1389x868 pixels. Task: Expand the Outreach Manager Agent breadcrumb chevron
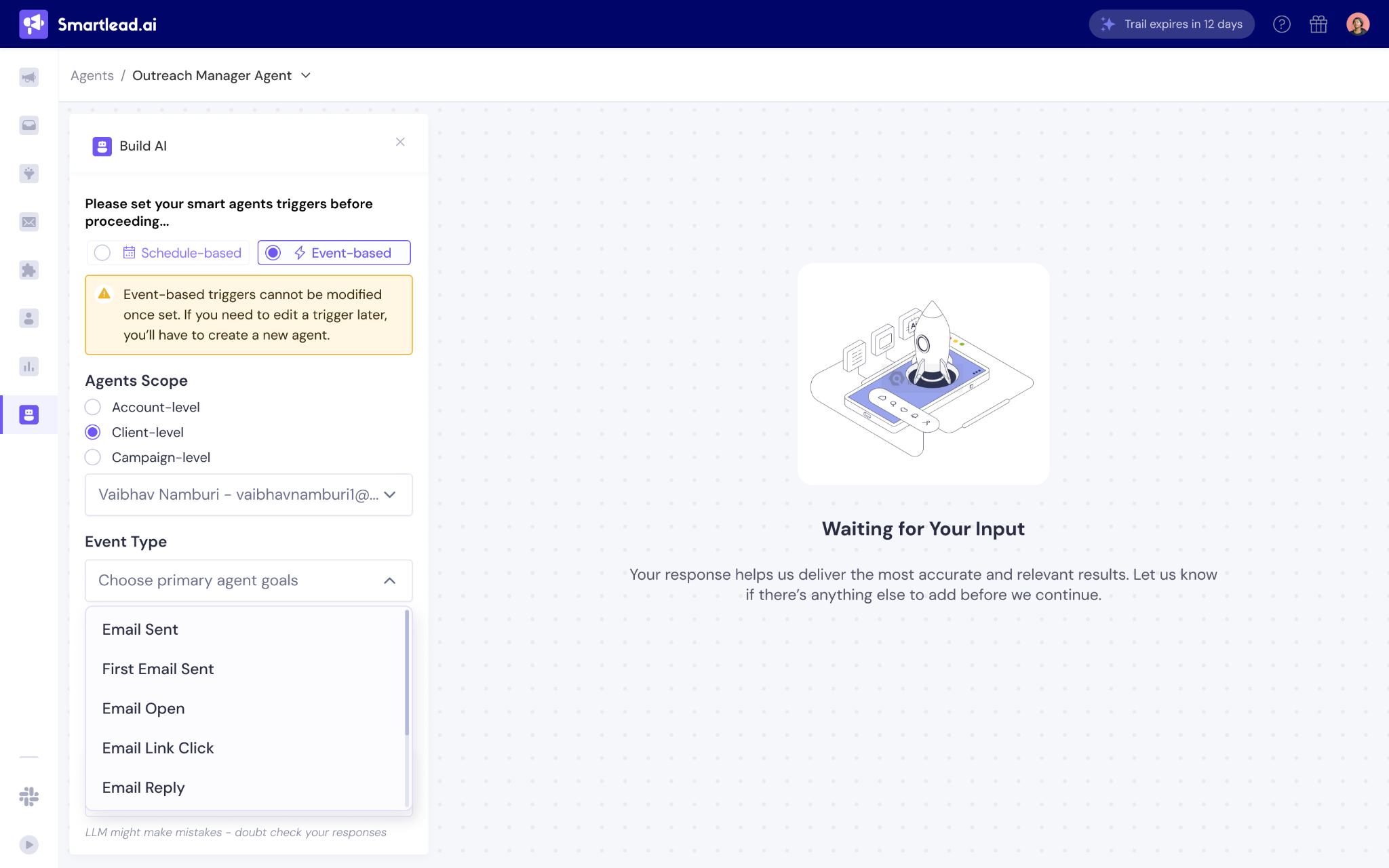pyautogui.click(x=306, y=75)
